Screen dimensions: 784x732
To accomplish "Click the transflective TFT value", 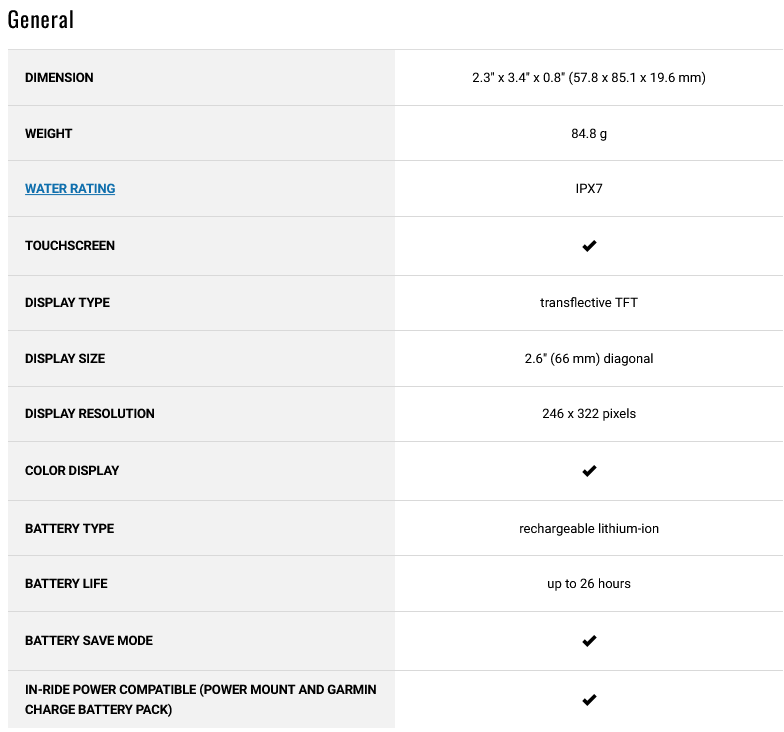I will 589,302.
